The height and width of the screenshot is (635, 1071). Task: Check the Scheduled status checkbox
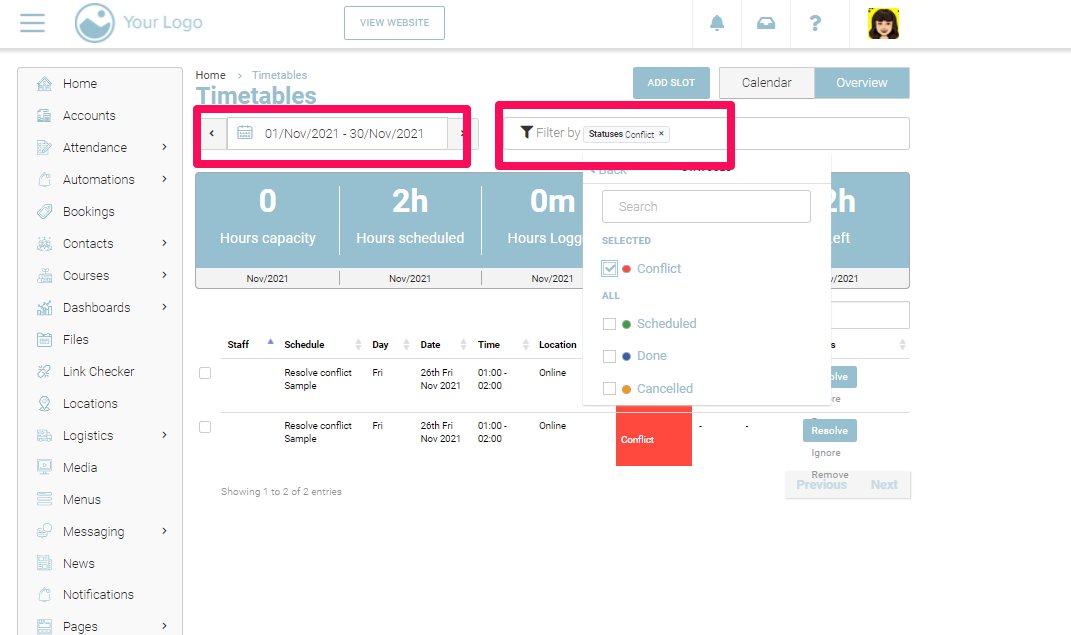[610, 324]
